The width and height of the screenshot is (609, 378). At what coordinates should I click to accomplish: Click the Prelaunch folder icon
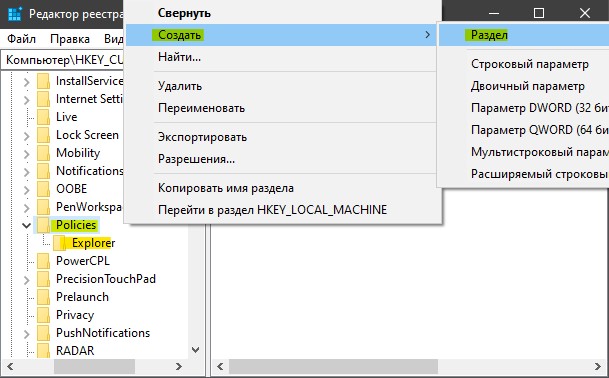coord(44,297)
